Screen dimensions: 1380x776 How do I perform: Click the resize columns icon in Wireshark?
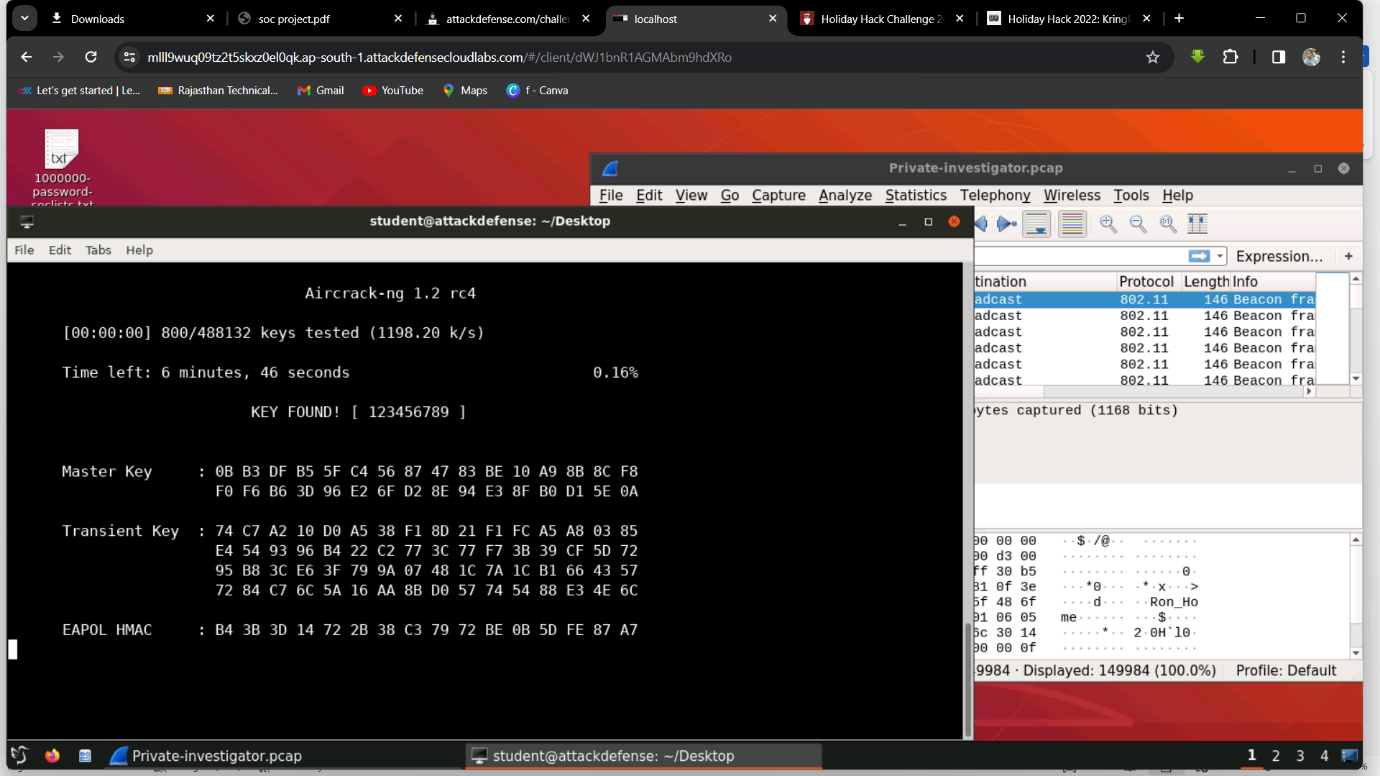1197,224
